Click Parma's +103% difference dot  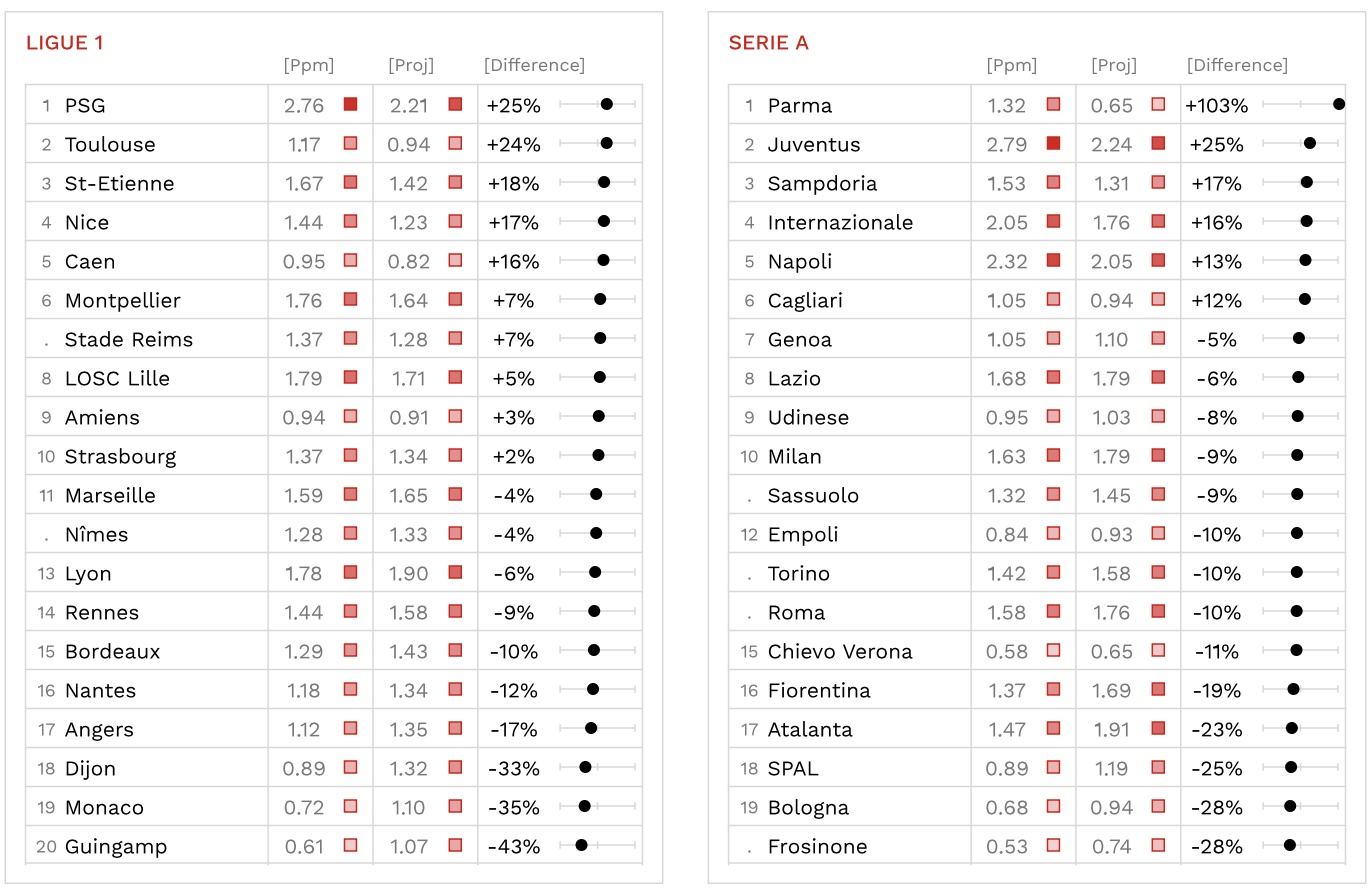(x=1339, y=104)
